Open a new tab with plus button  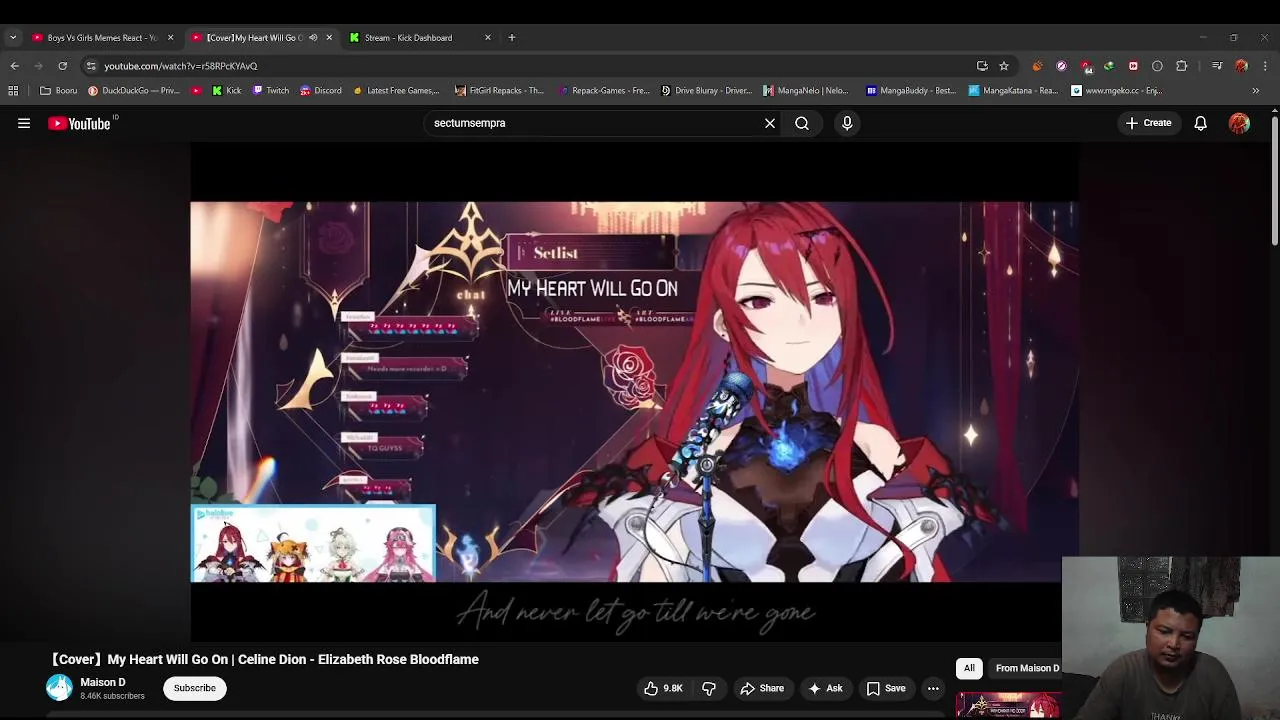(512, 38)
